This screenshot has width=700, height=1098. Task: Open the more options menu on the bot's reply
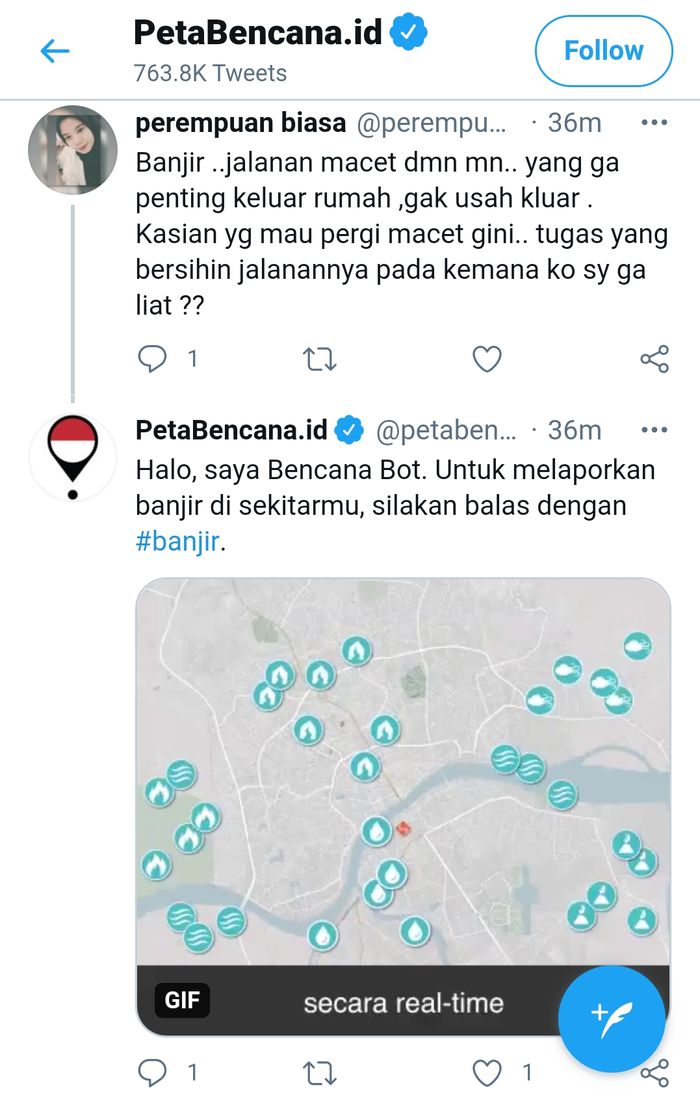(x=654, y=429)
